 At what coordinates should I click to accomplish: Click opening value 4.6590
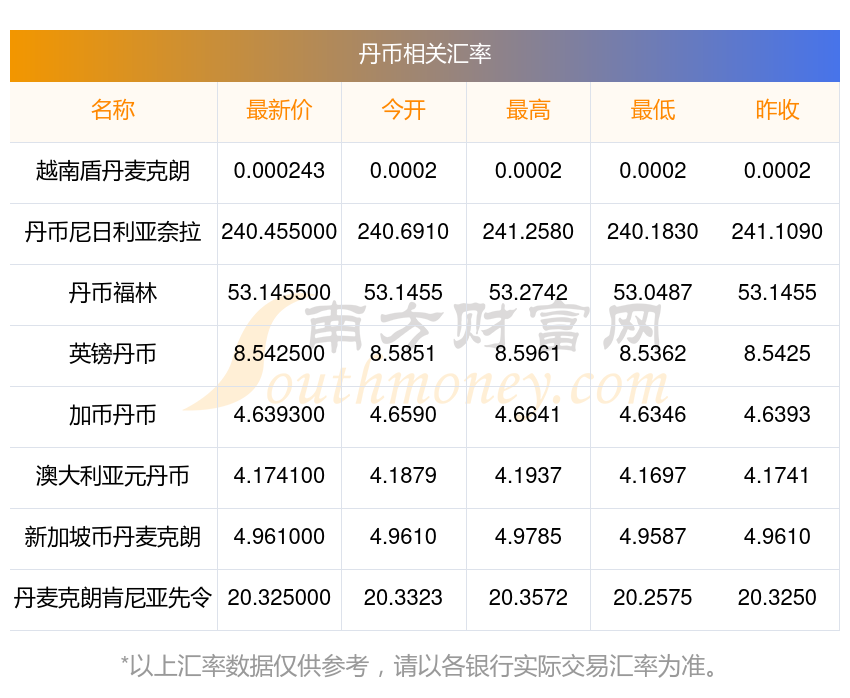(403, 415)
